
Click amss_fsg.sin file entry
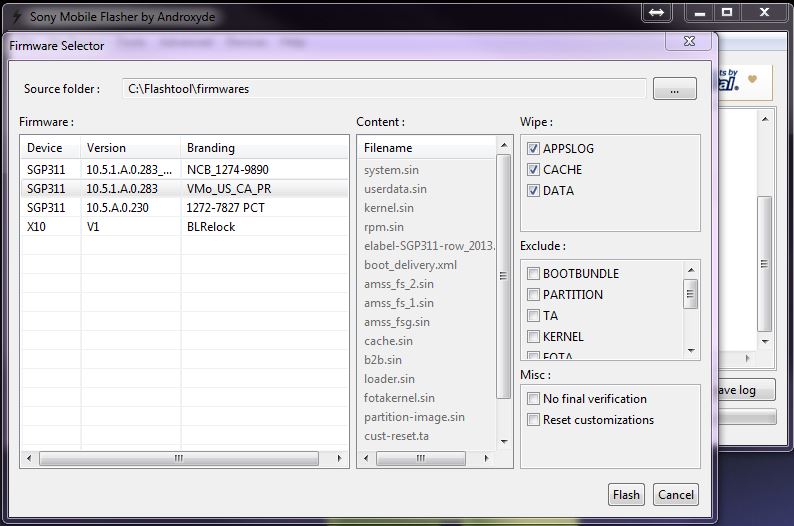397,322
